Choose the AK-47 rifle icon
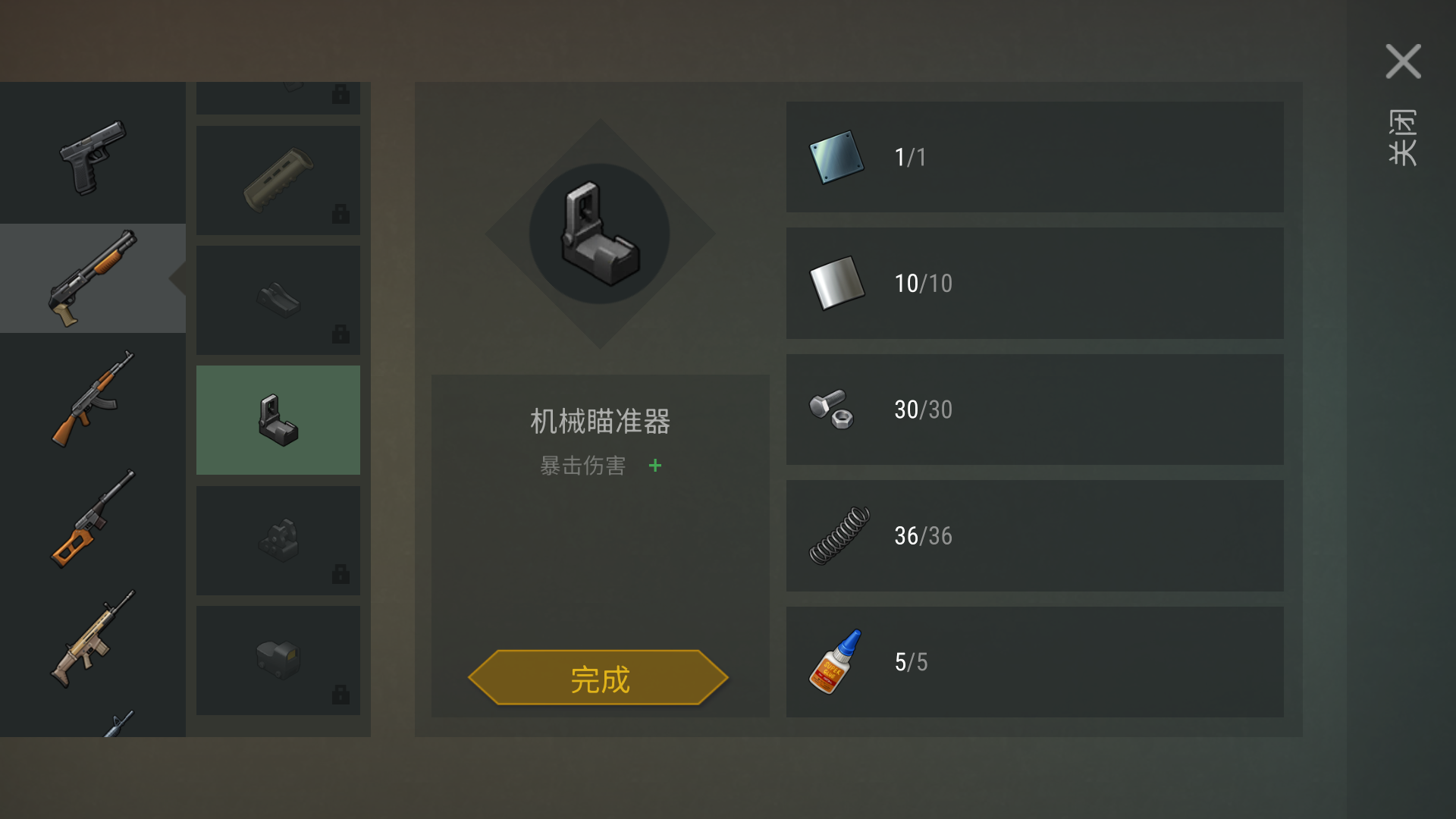This screenshot has height=819, width=1456. 93,399
